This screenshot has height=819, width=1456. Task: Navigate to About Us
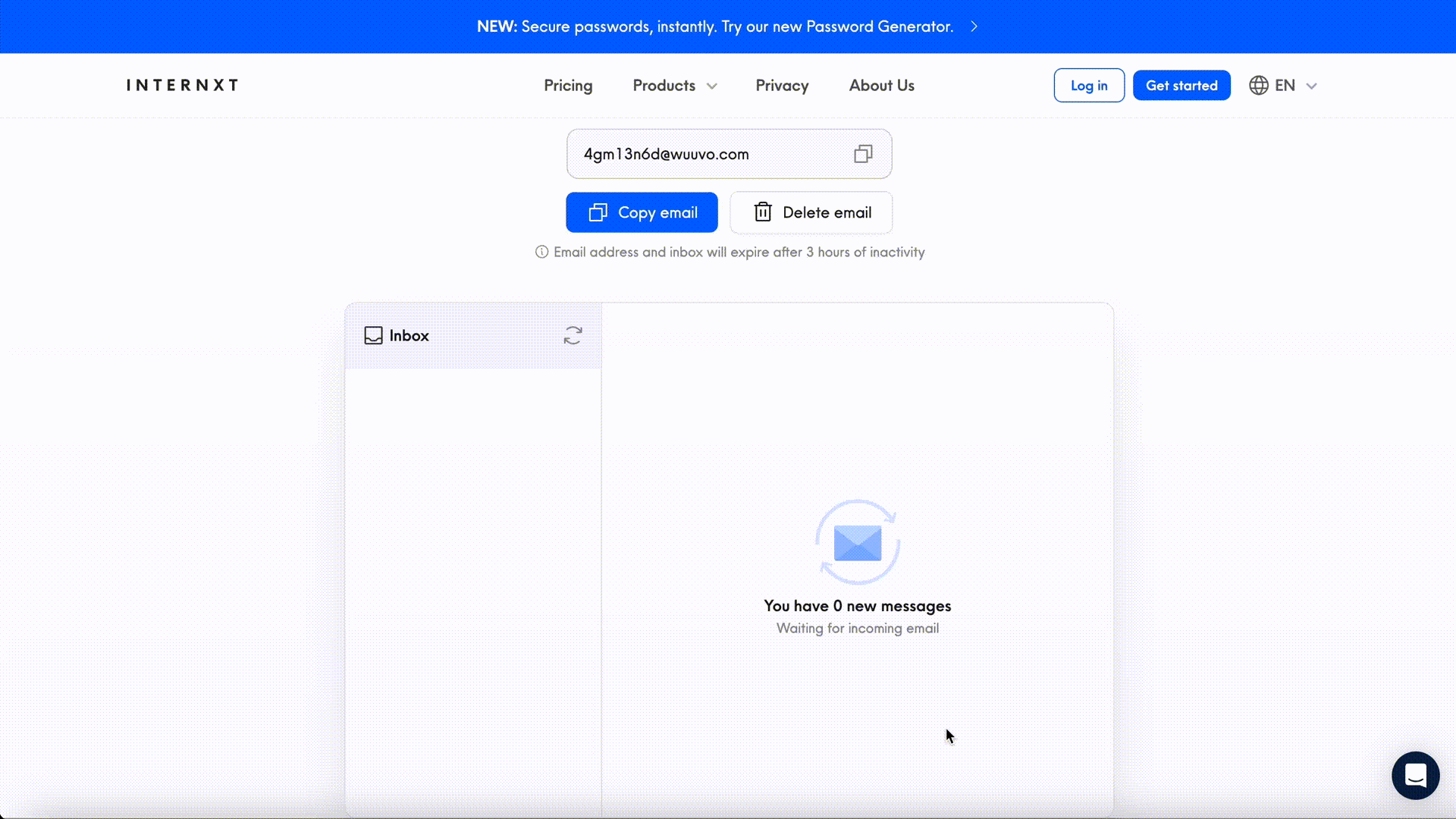click(881, 86)
